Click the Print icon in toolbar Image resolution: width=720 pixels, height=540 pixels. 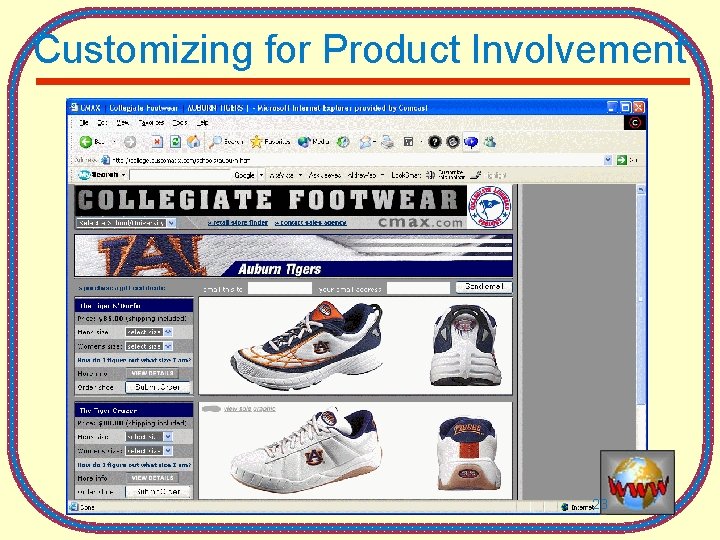(388, 142)
